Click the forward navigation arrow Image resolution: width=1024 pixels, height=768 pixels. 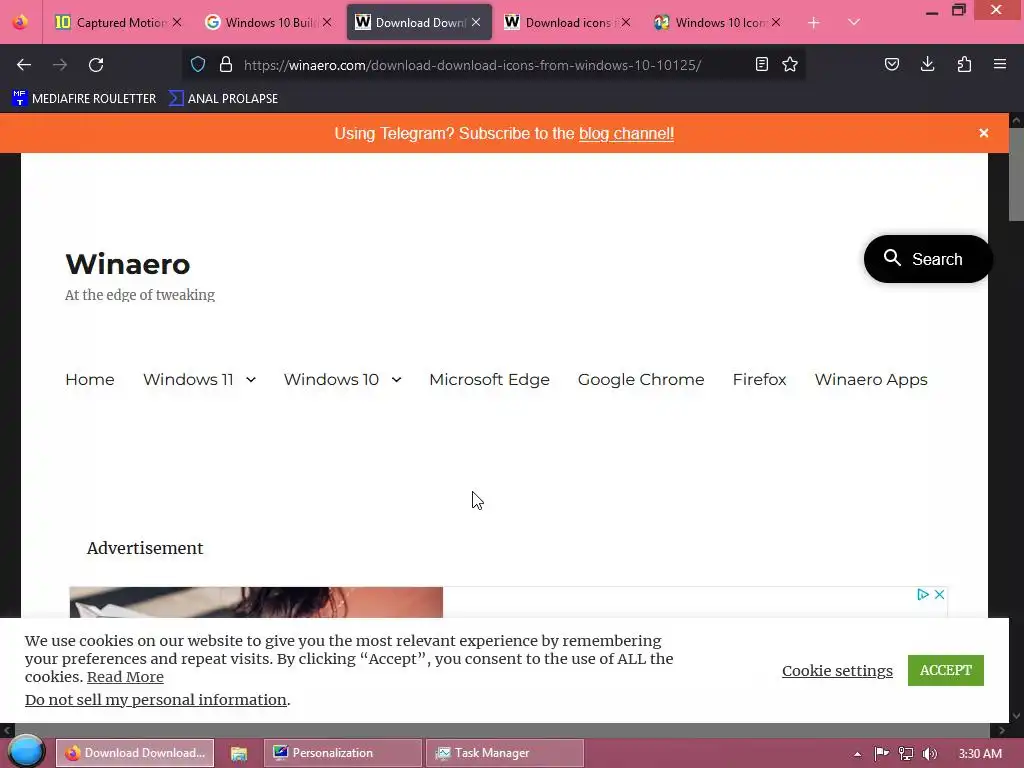point(60,65)
